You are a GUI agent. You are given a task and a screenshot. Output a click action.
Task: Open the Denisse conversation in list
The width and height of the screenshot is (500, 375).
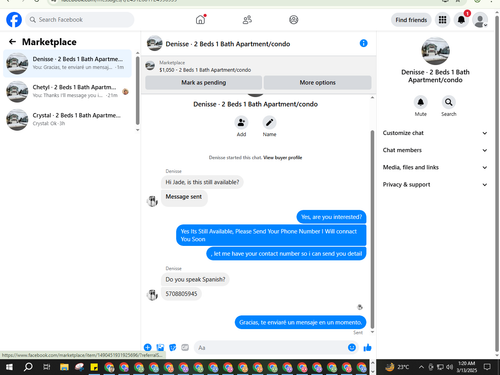coord(67,63)
